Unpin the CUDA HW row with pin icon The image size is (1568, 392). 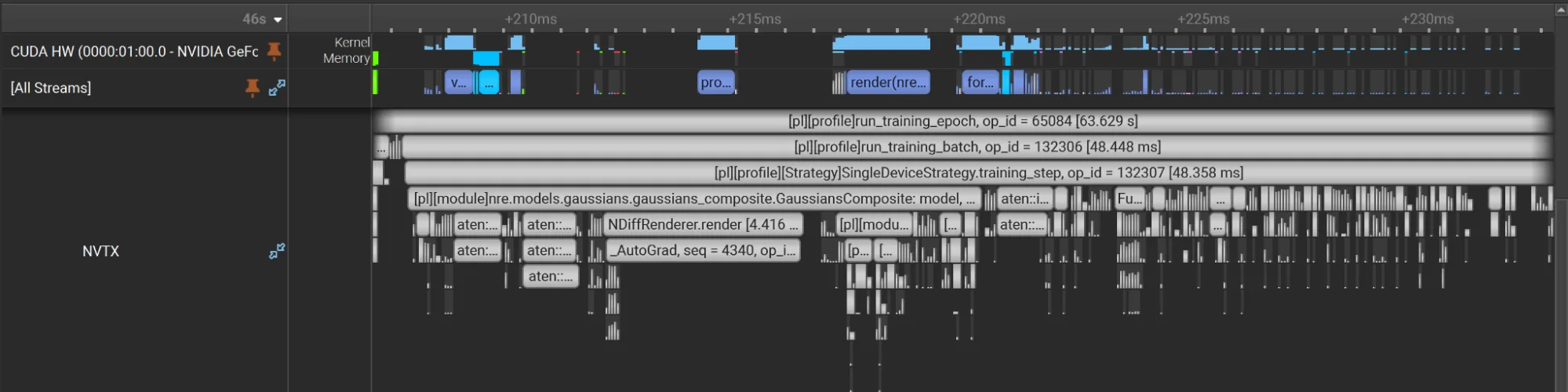click(x=274, y=51)
